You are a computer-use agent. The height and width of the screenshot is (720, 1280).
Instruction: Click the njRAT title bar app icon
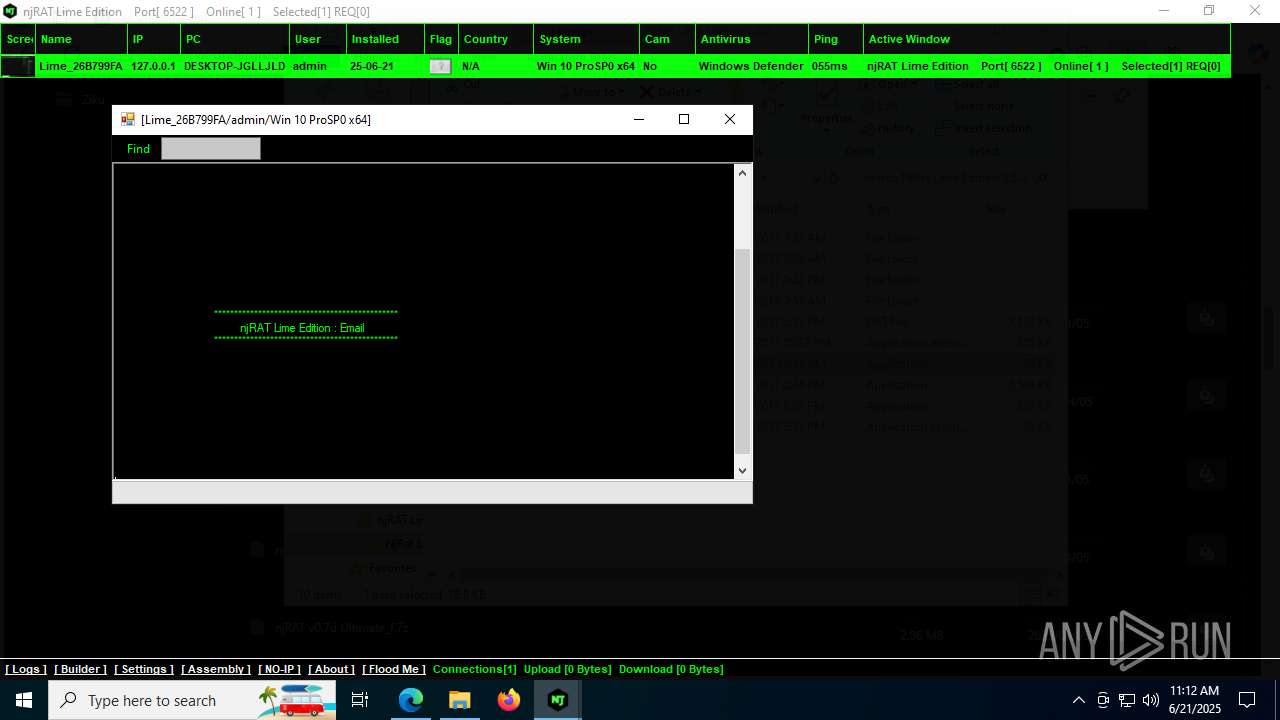10,11
